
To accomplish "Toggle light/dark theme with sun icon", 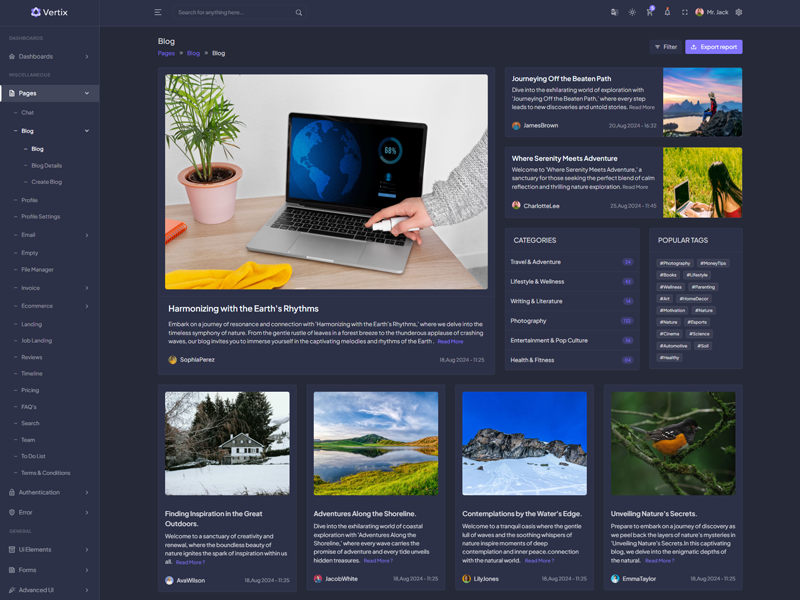I will [632, 12].
